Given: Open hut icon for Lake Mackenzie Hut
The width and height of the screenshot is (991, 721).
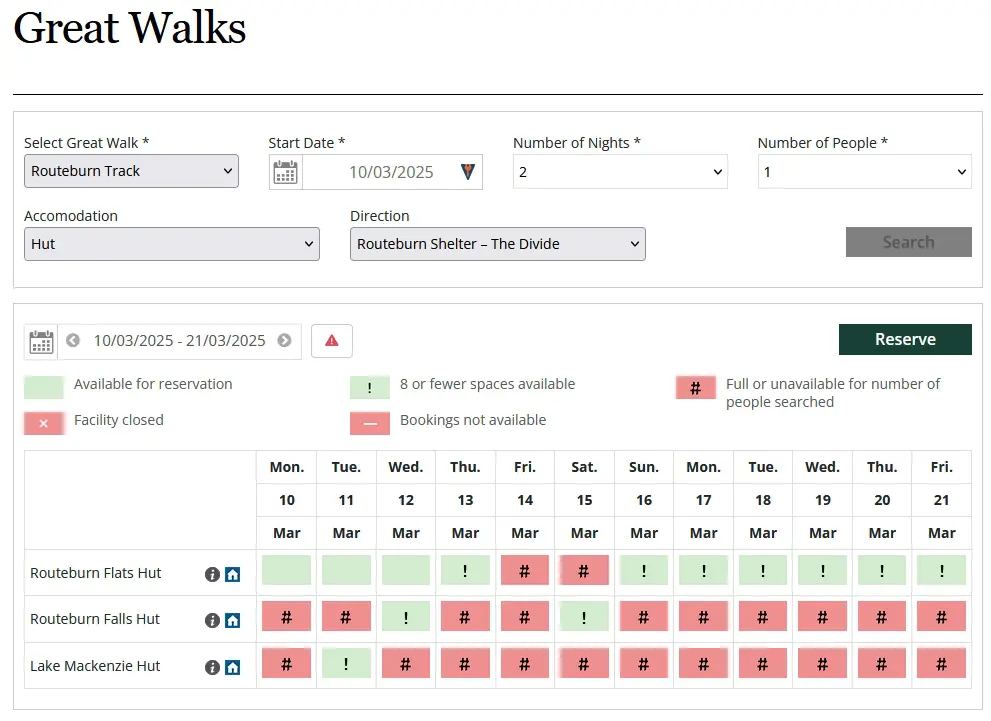Looking at the screenshot, I should click(233, 667).
